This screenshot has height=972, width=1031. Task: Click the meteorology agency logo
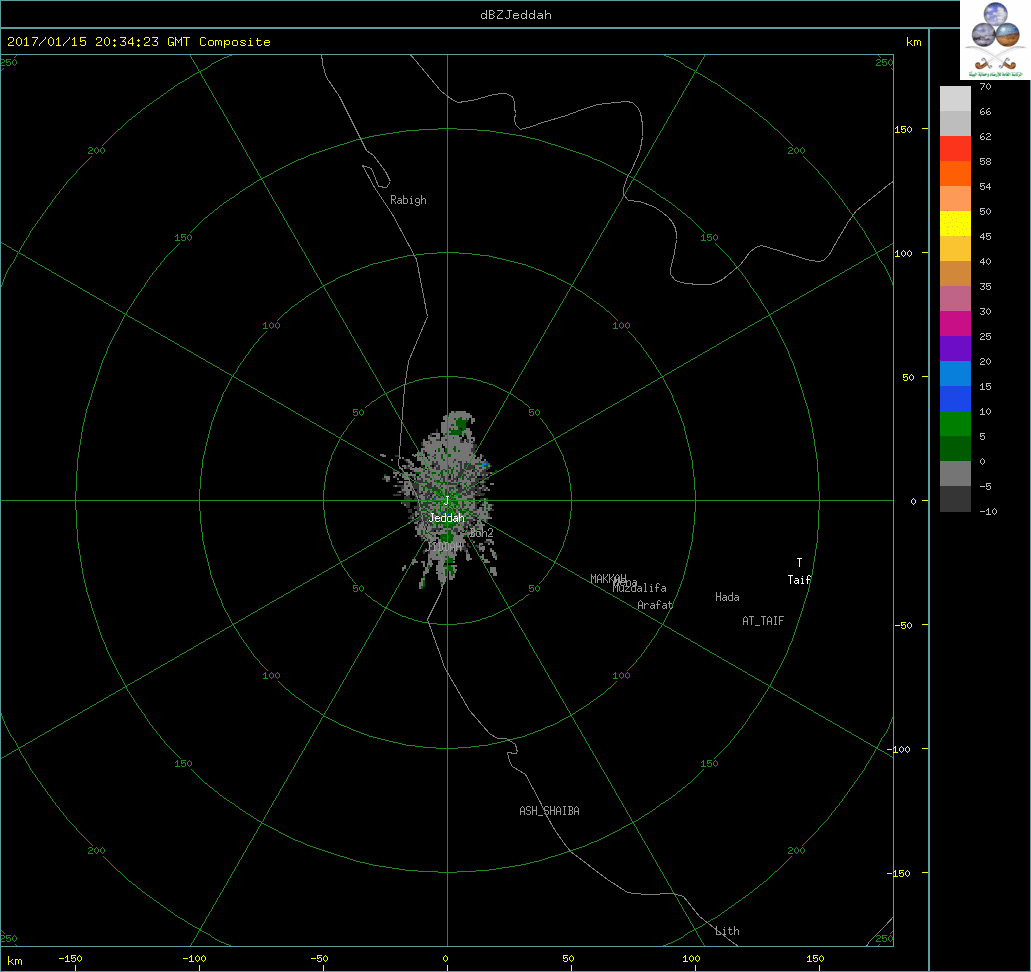pos(995,40)
